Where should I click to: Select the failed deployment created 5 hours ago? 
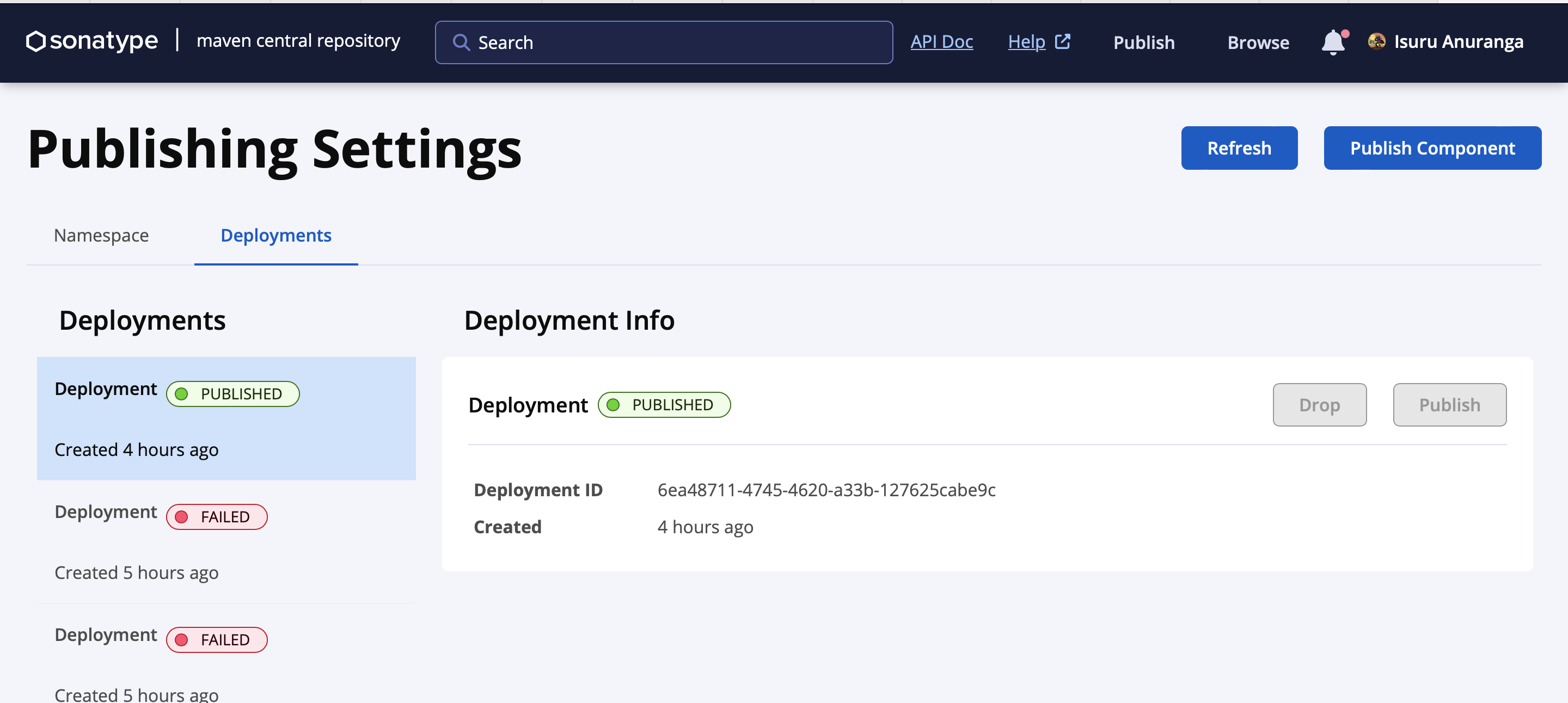[x=226, y=541]
